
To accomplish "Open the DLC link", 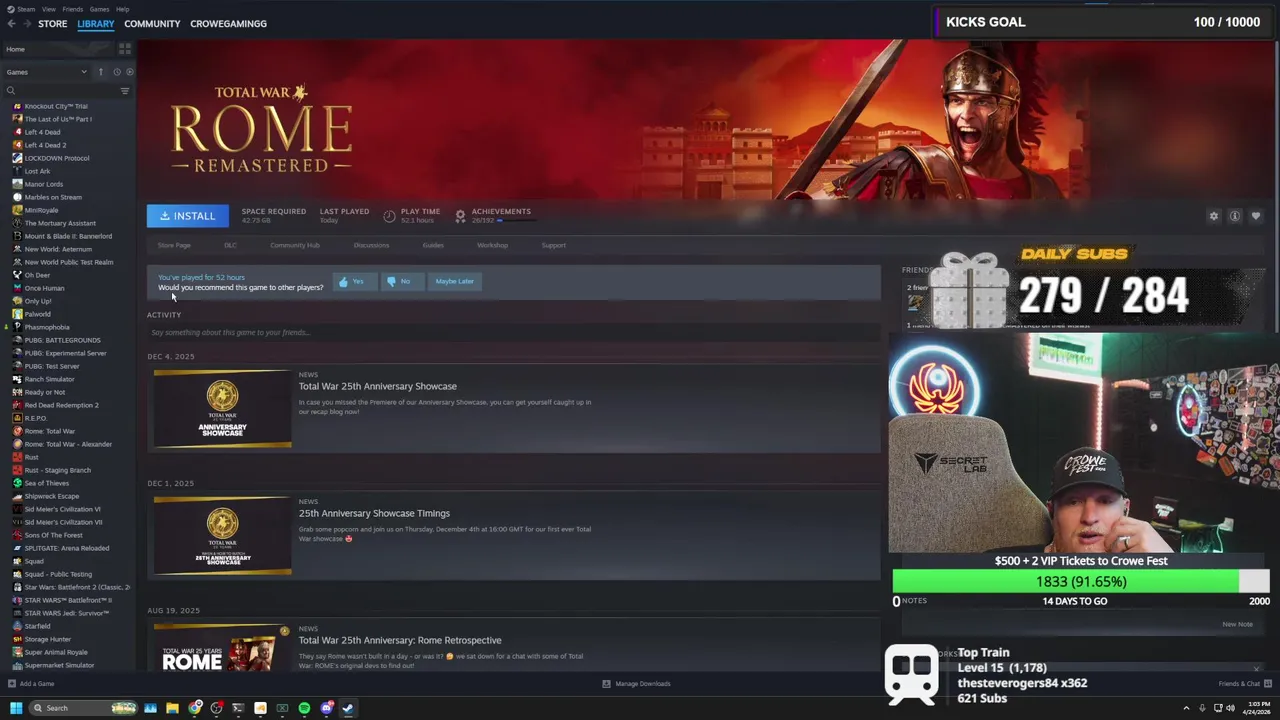I will point(230,245).
